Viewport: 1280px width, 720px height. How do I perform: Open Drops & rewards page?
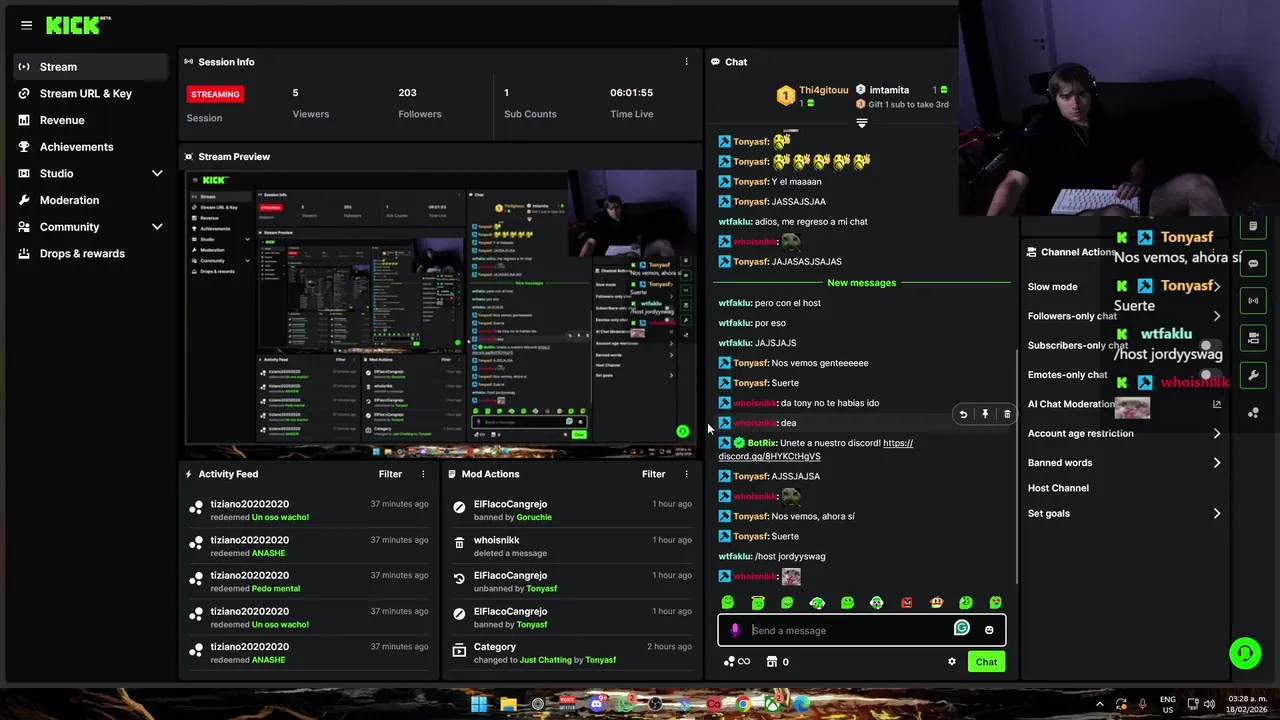pos(91,254)
